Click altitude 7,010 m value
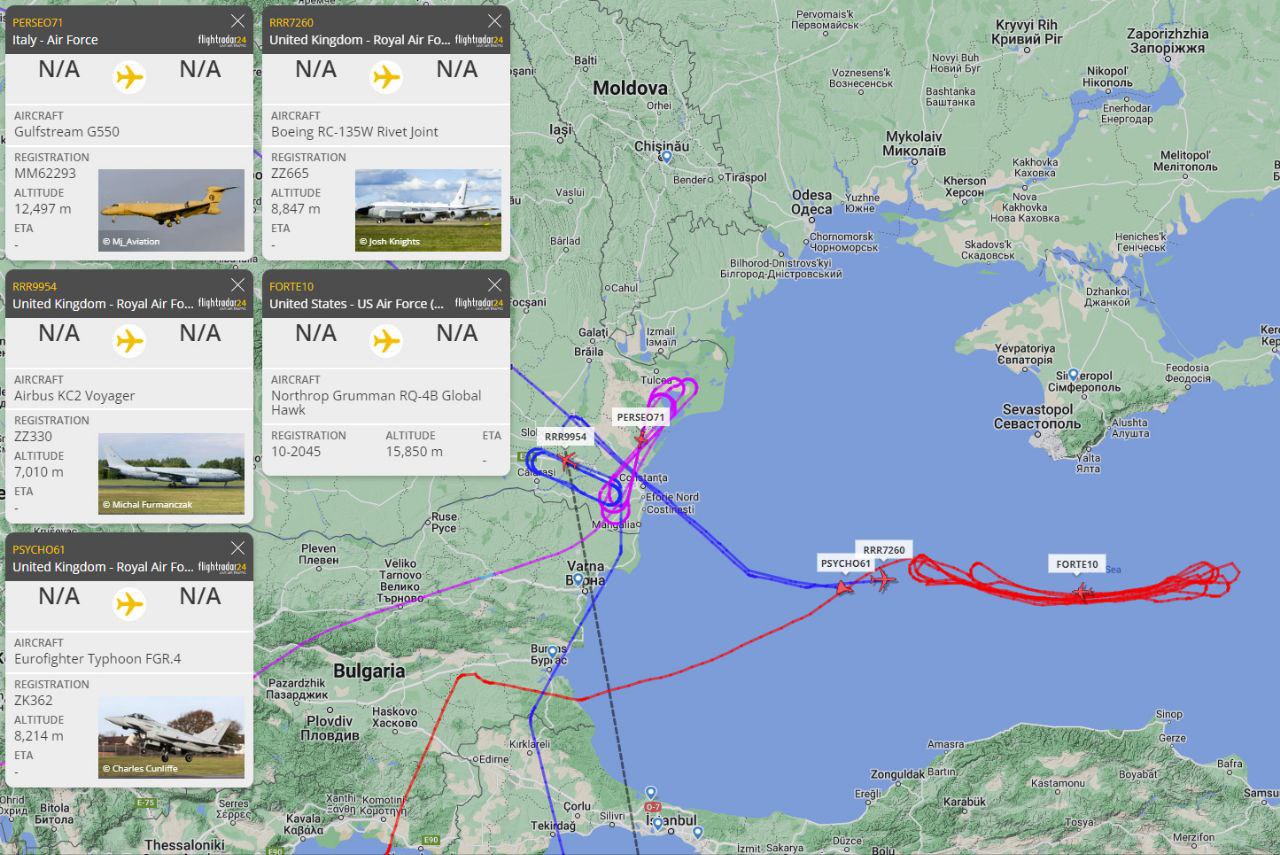The width and height of the screenshot is (1280, 855). (39, 472)
